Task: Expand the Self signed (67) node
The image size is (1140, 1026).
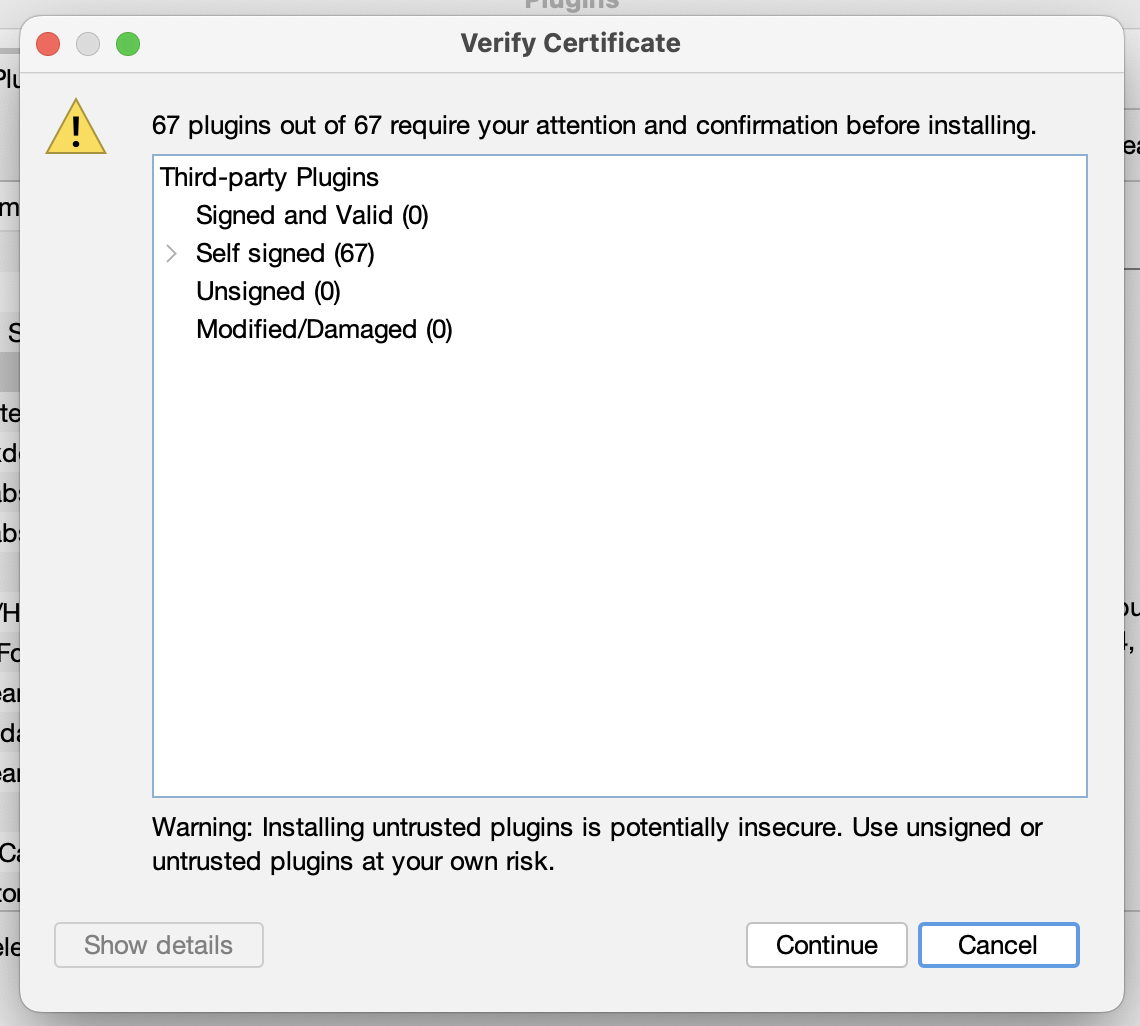Action: (x=172, y=254)
